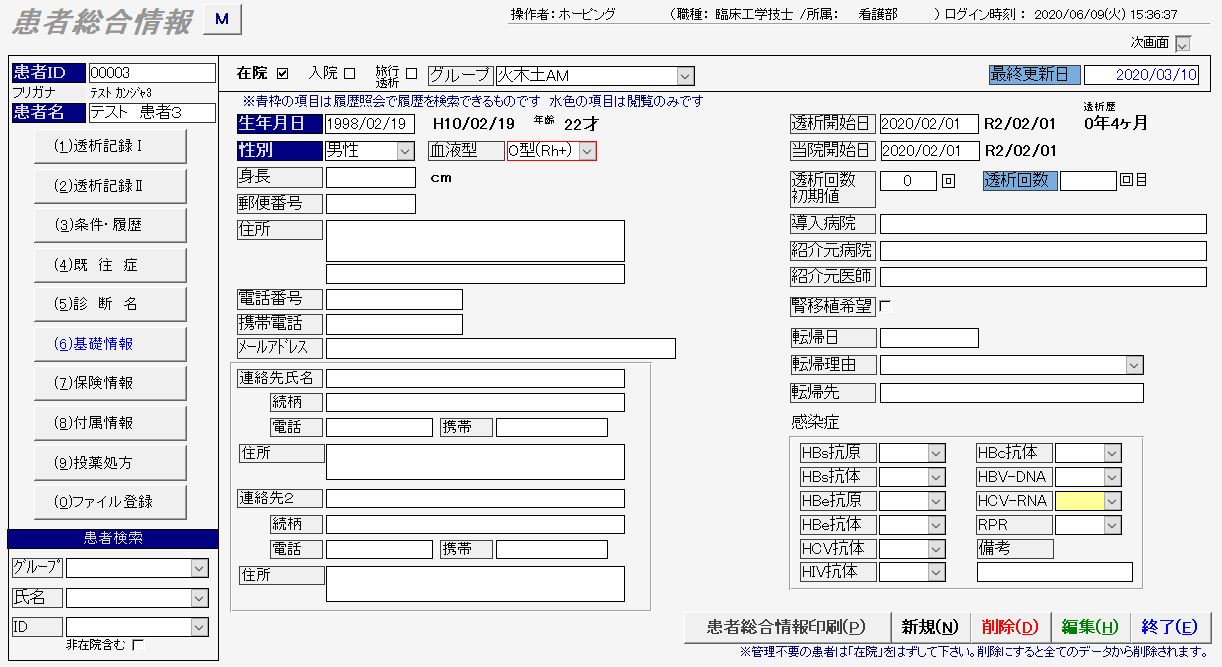
Task: Click the 転帰先 input field
Action: pyautogui.click(x=1011, y=393)
